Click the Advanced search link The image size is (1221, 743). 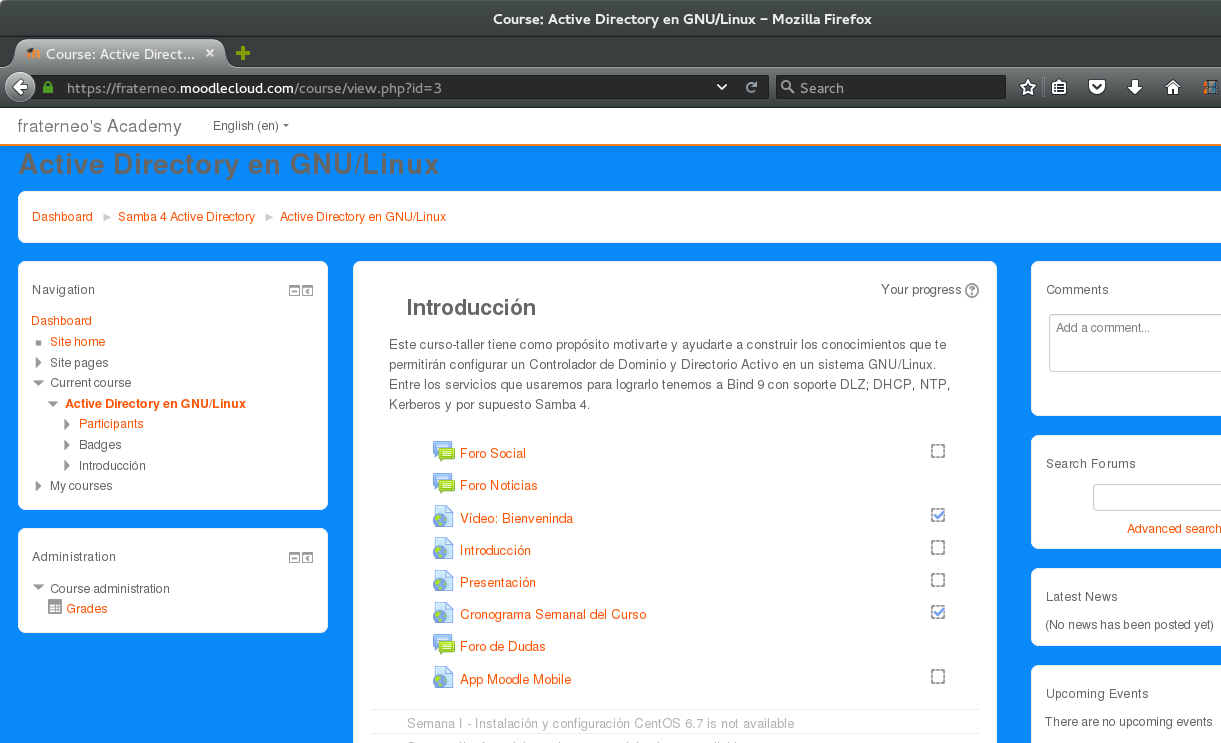coord(1173,528)
